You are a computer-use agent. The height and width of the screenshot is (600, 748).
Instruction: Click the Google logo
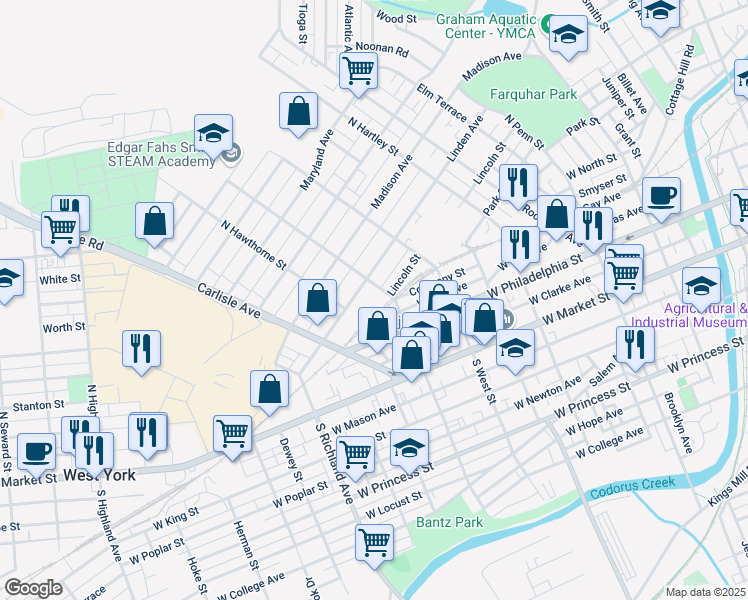(34, 588)
